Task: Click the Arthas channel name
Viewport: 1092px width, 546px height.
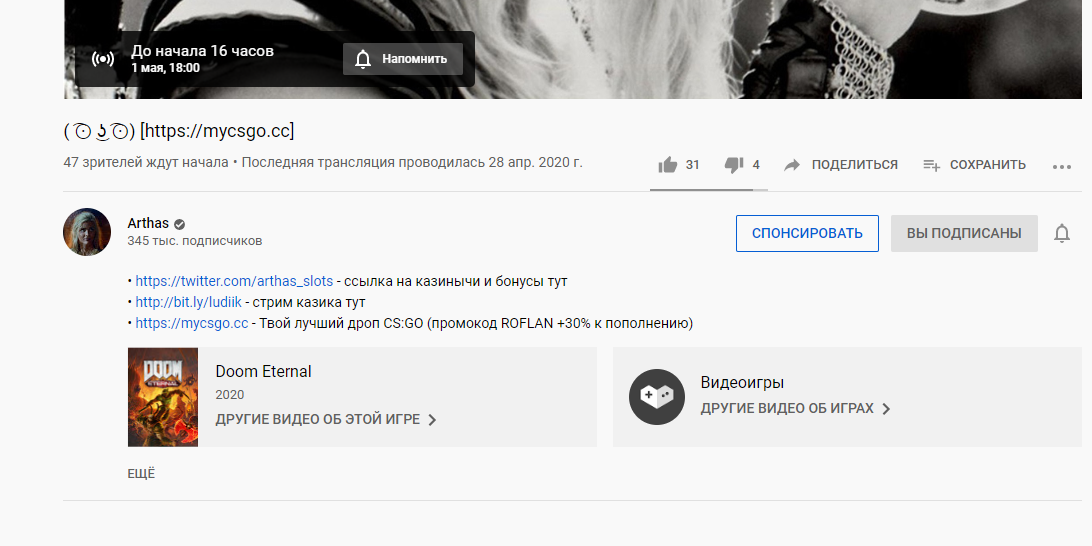Action: 148,223
